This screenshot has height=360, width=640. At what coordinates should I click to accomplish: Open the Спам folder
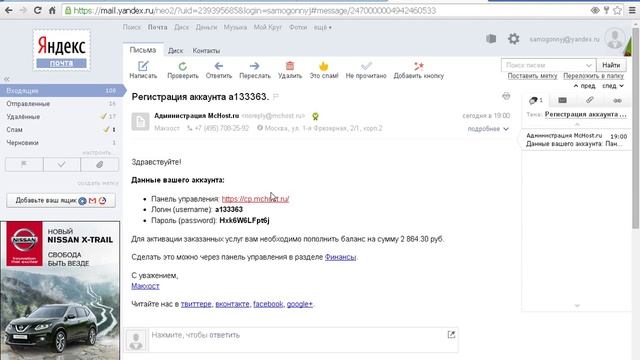60,130
